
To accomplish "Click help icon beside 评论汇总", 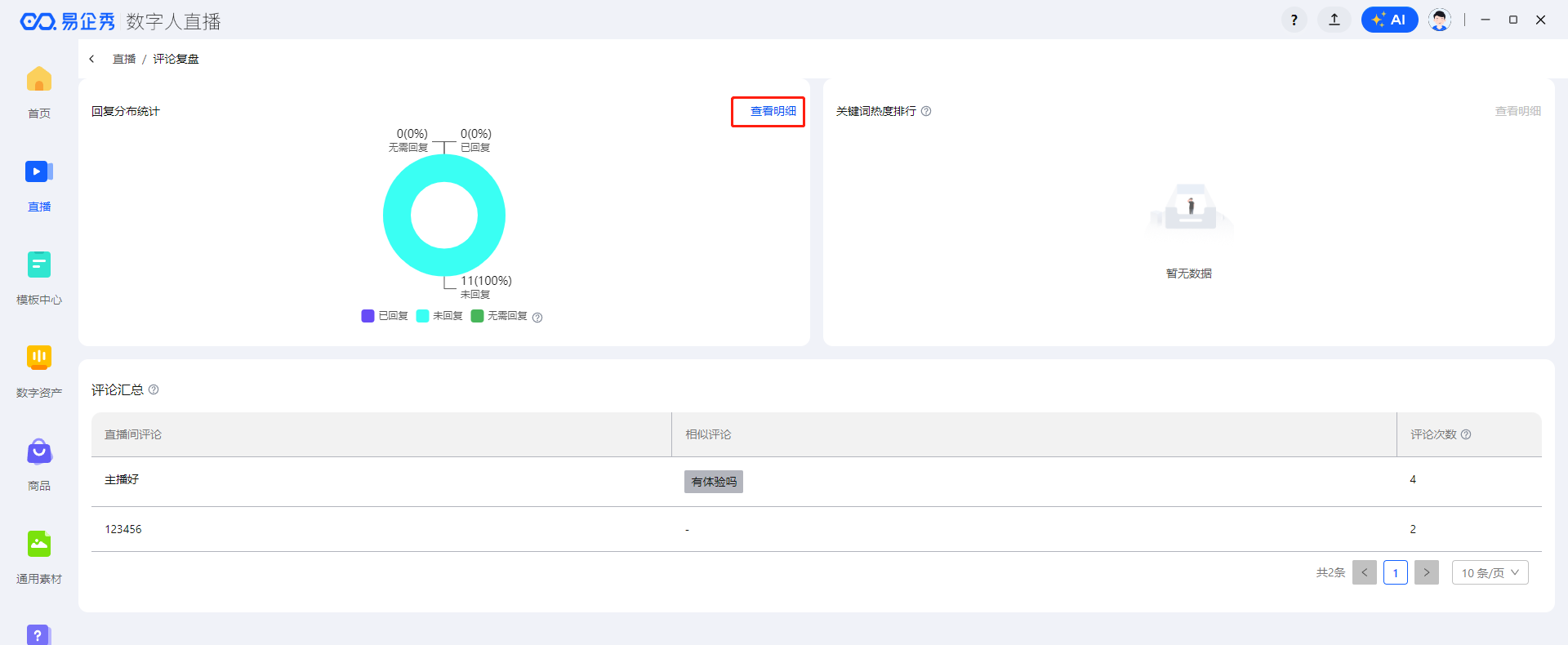I will (x=154, y=389).
